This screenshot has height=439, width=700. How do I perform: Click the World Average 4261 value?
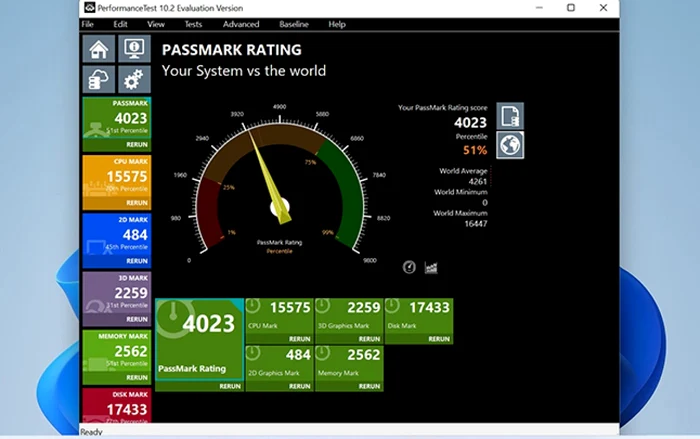click(x=478, y=182)
